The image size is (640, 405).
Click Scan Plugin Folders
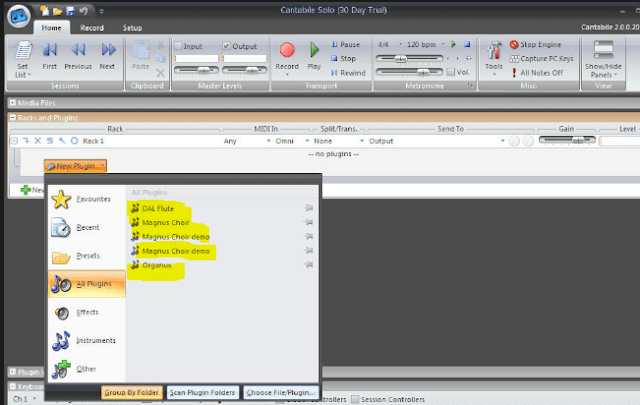click(x=202, y=392)
